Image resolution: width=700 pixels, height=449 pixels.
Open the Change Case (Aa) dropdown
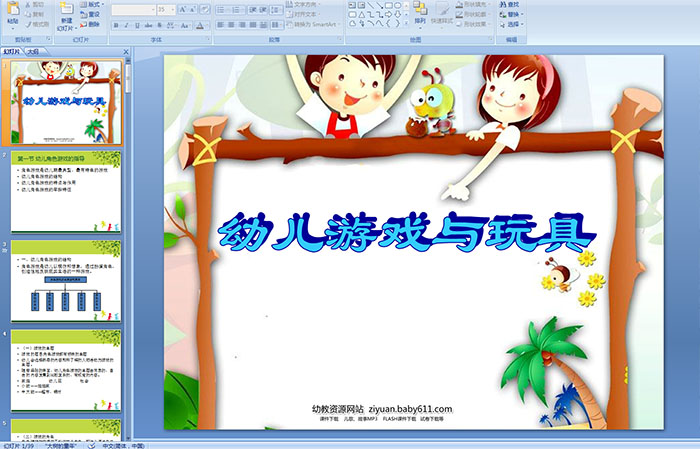point(185,25)
